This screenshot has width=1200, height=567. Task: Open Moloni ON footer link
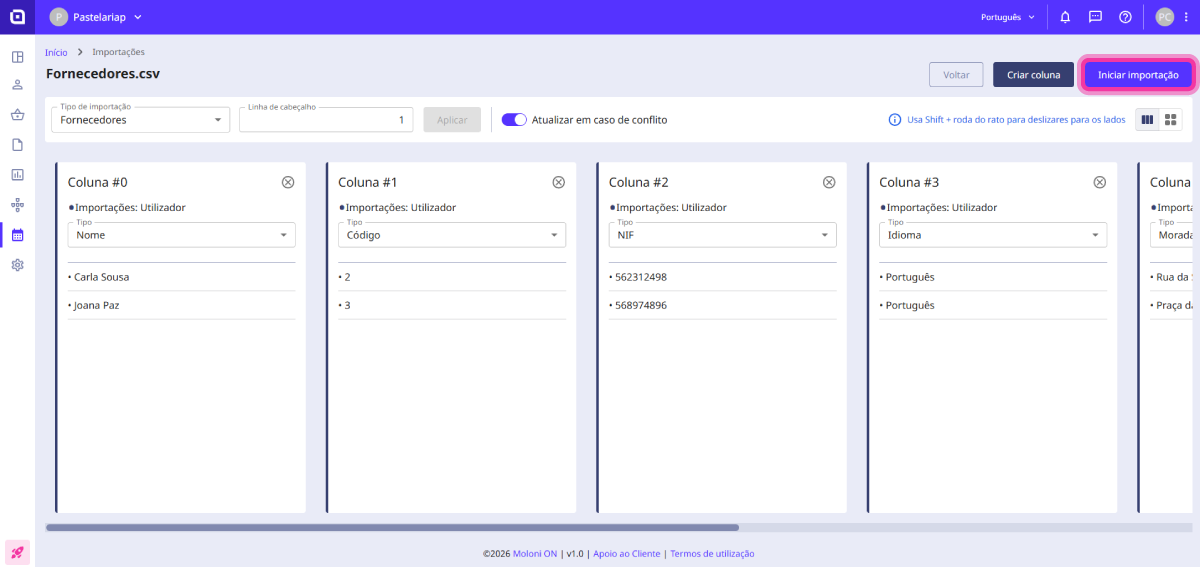coord(536,553)
